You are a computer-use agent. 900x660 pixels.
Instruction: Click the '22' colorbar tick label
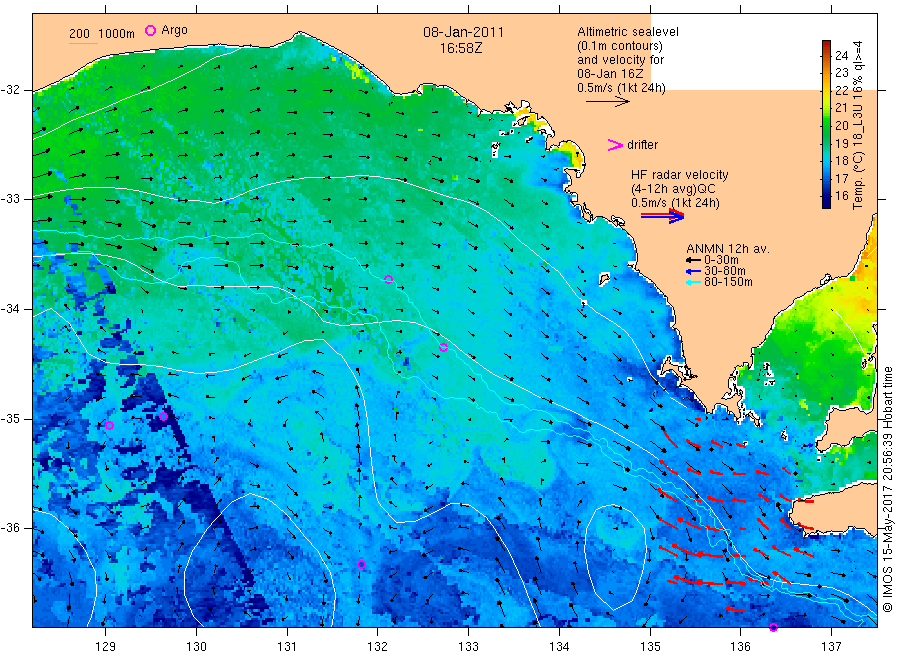point(841,90)
